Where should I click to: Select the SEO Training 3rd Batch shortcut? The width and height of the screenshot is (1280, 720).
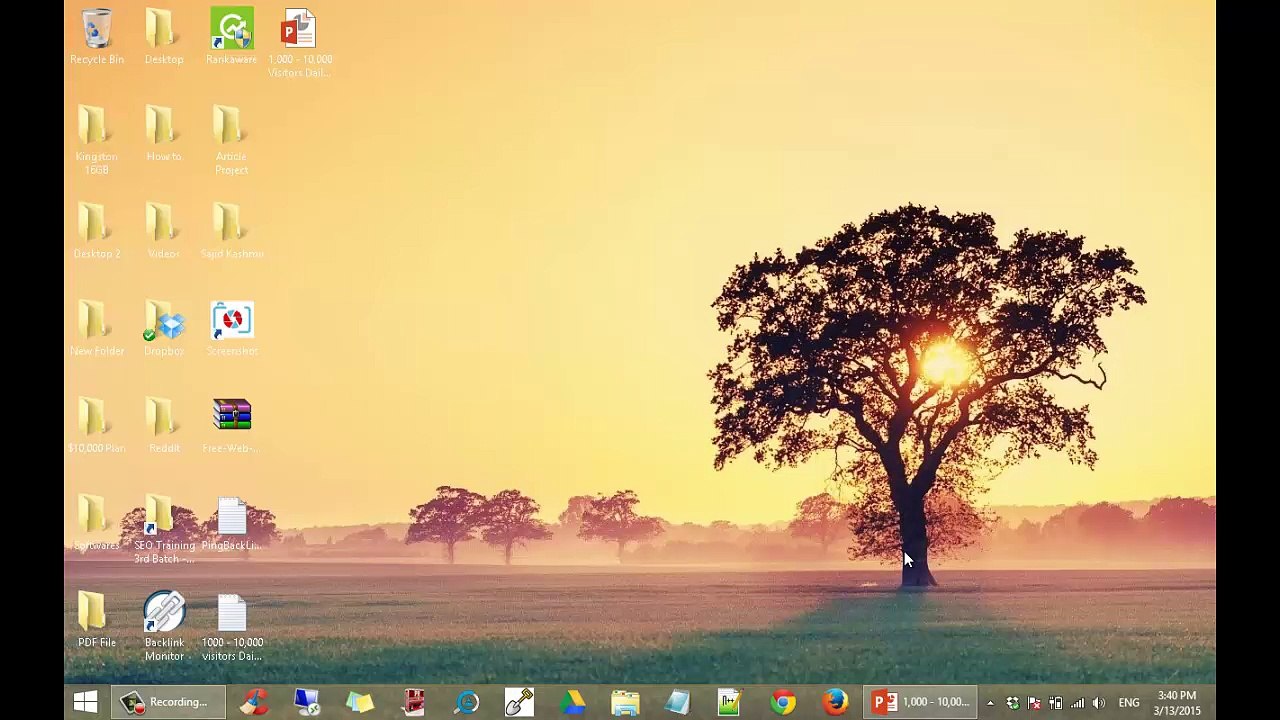click(164, 530)
